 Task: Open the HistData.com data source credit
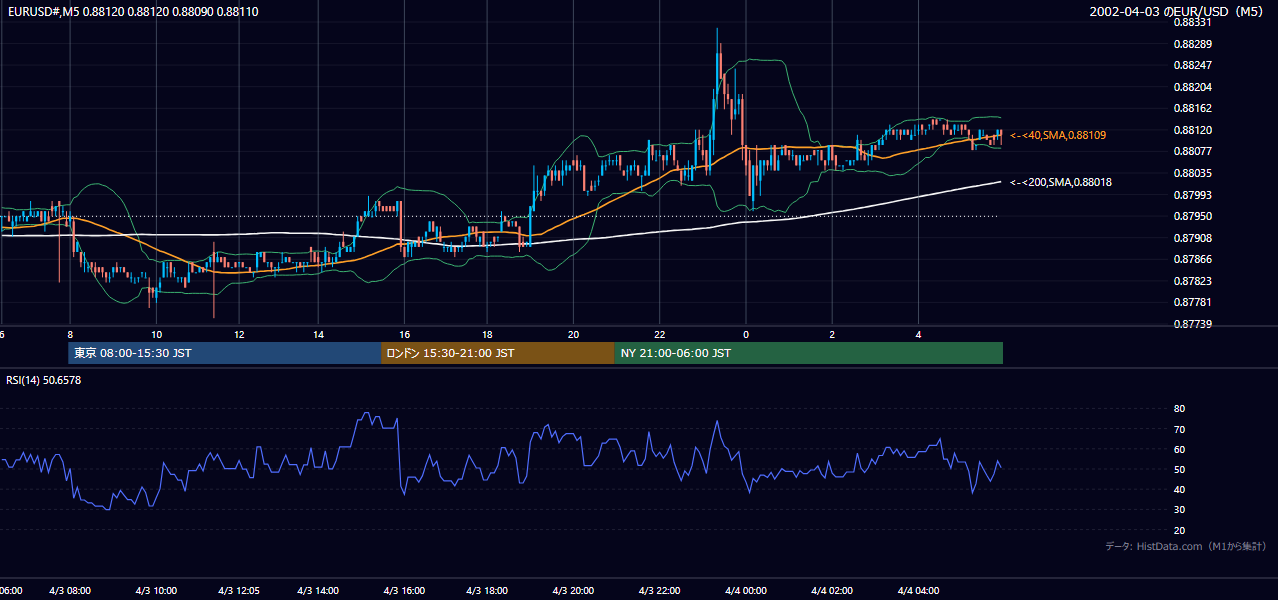[1186, 546]
